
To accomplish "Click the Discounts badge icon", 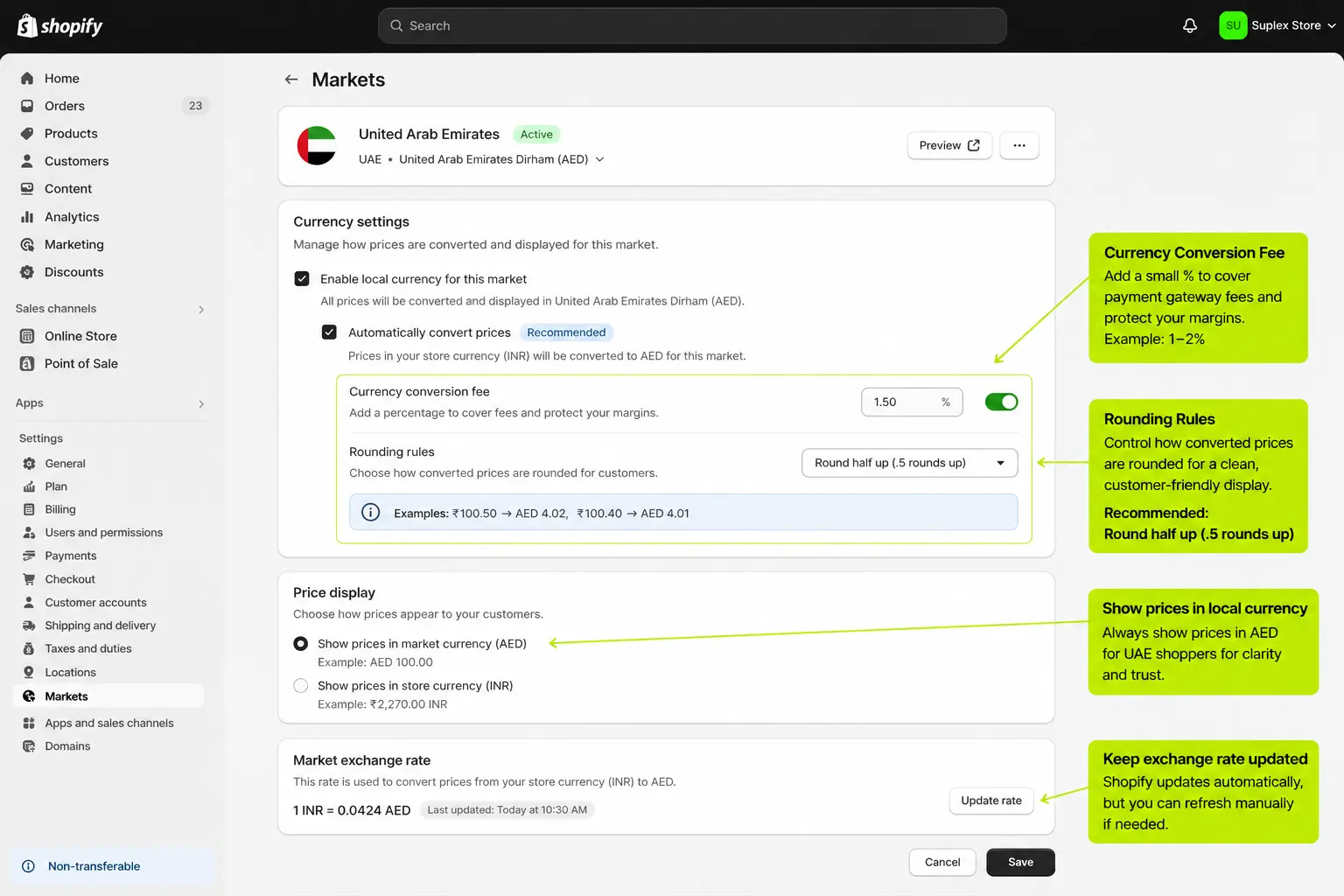I will [x=27, y=272].
